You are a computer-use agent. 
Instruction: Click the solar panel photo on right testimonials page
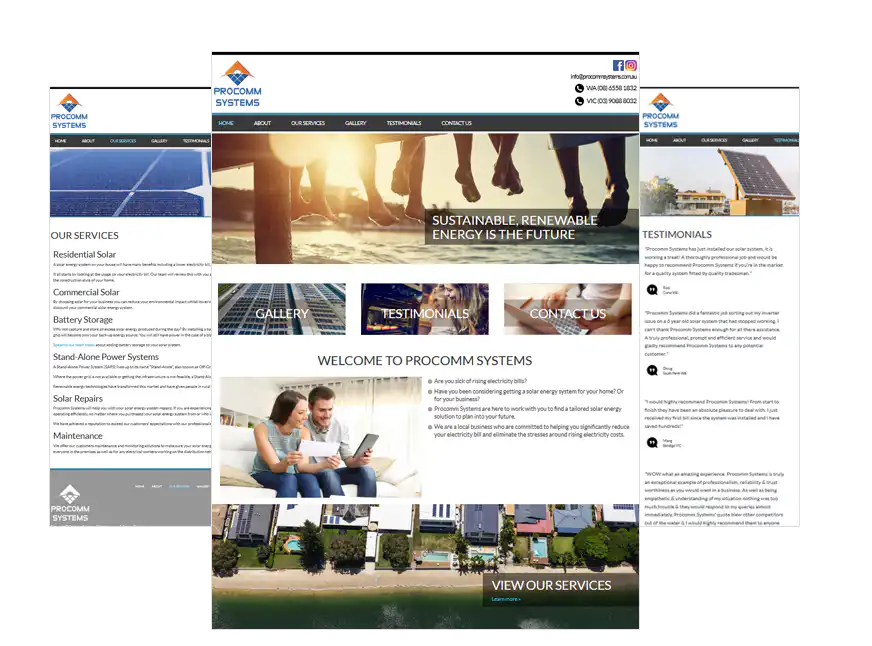coord(720,182)
